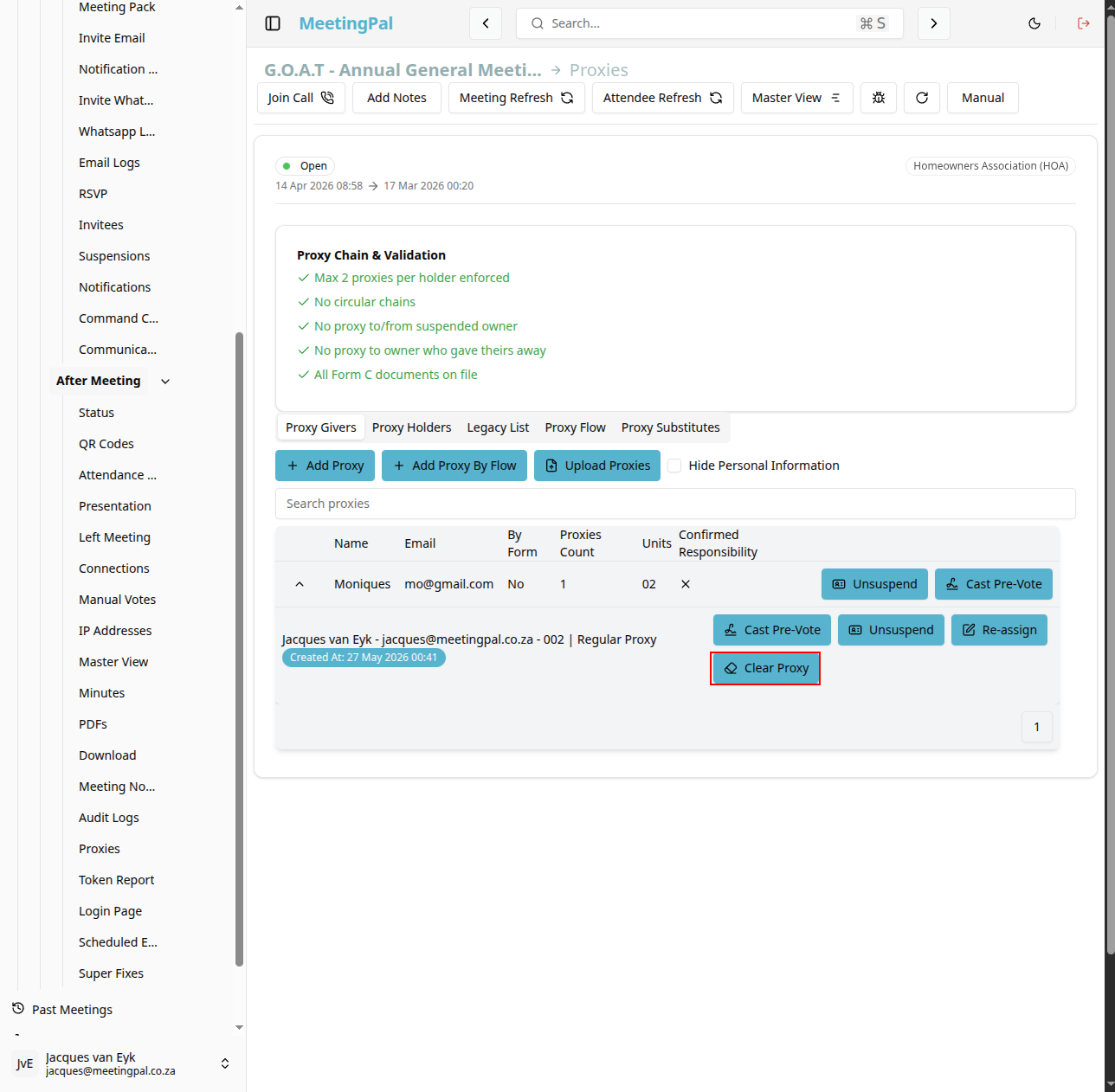The image size is (1115, 1092).
Task: Click the sidebar vertical scrollbar
Action: [x=240, y=649]
